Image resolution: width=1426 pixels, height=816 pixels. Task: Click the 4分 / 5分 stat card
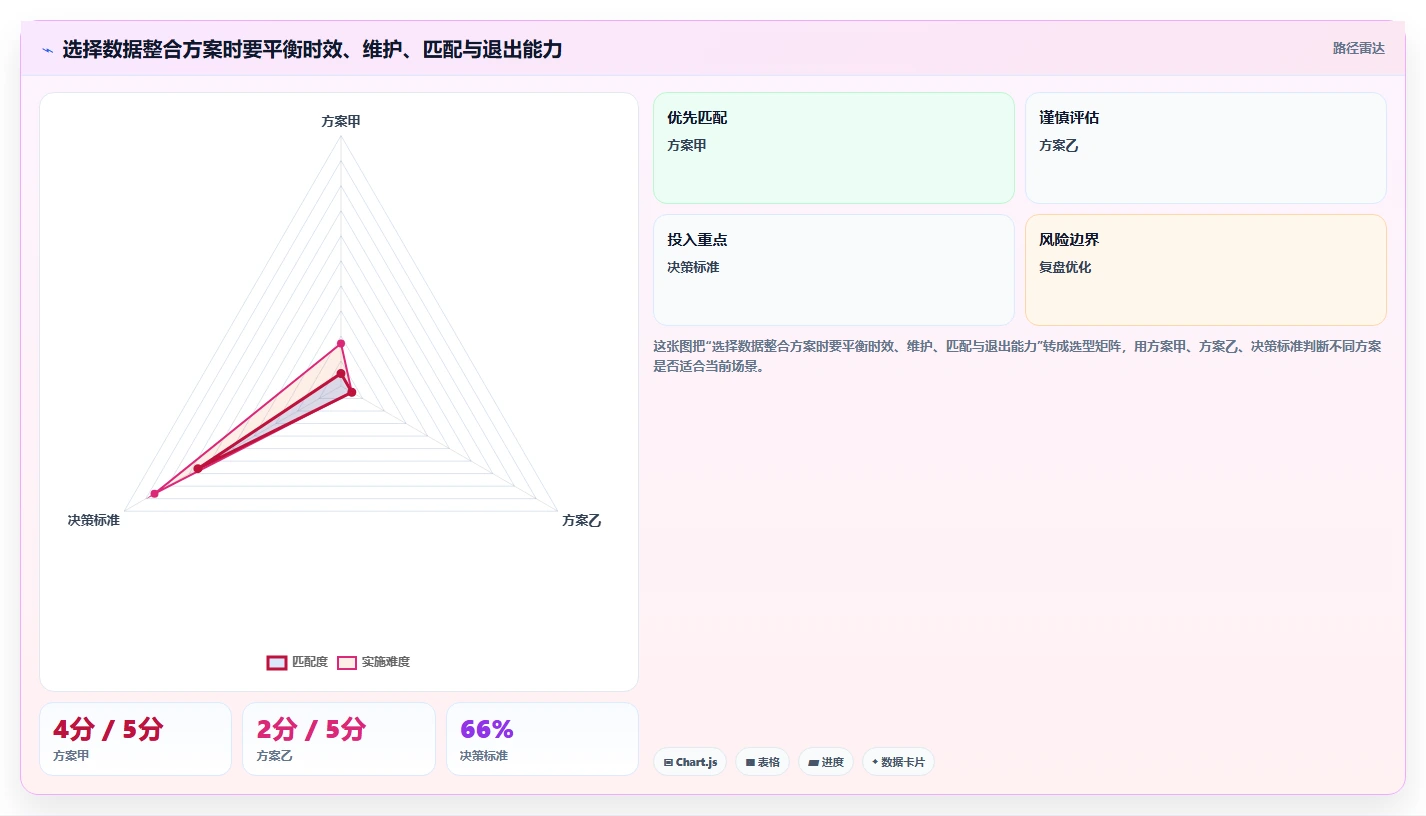point(135,739)
